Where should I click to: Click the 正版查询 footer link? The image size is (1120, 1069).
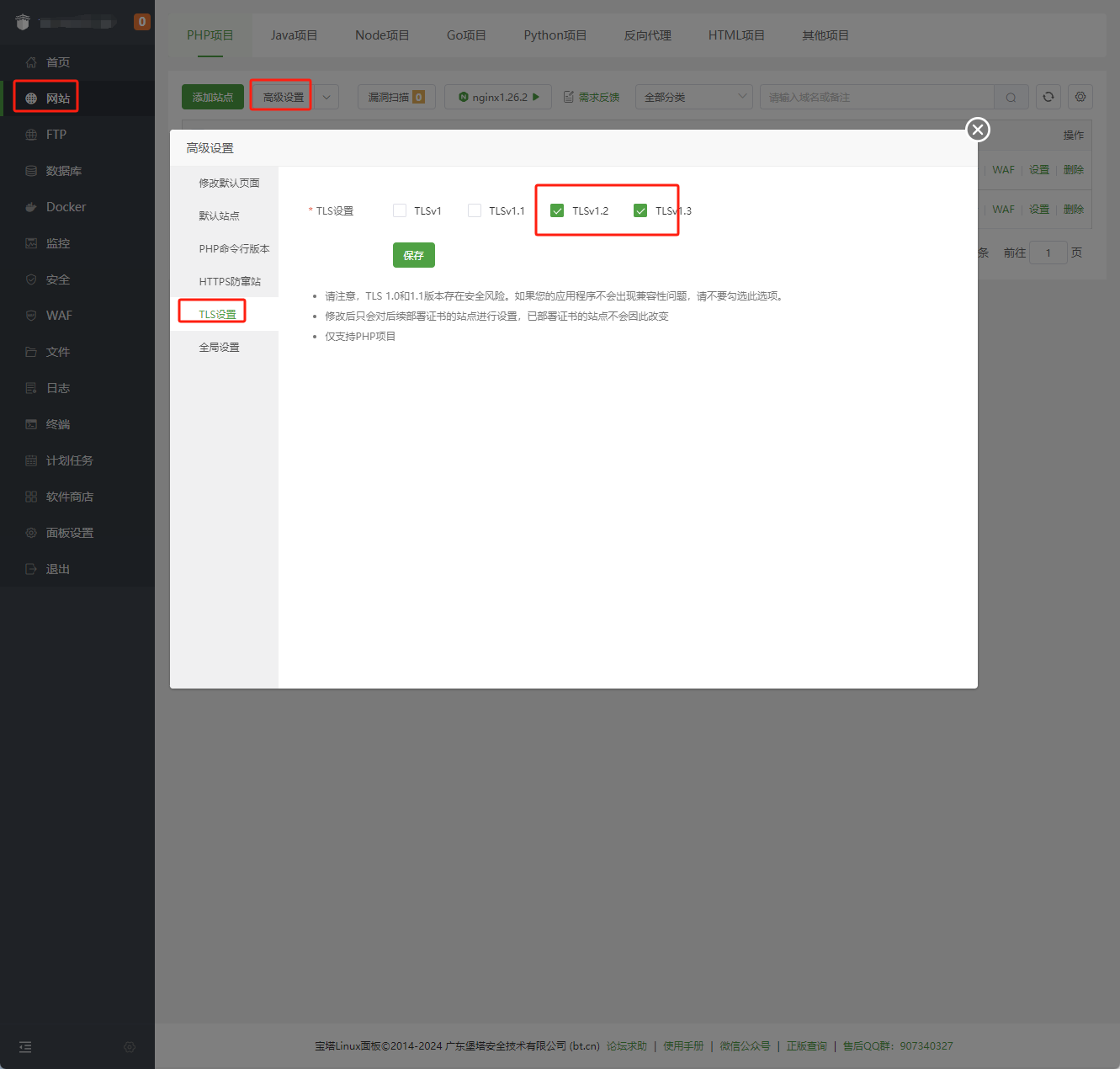(x=807, y=1046)
